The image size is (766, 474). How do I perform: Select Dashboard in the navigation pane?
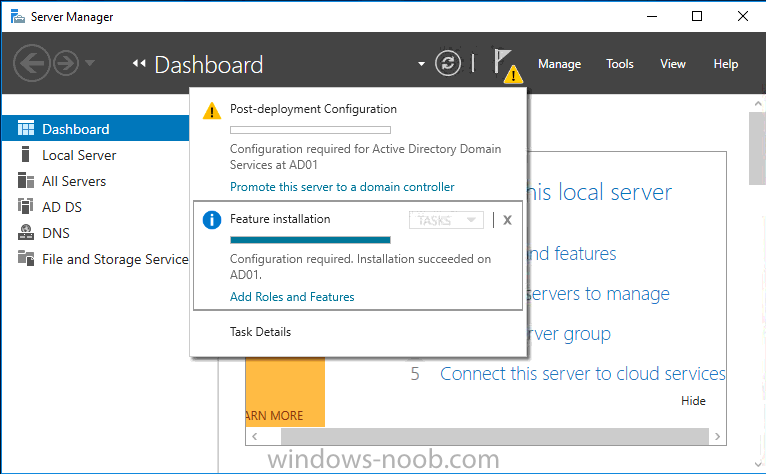(x=95, y=129)
